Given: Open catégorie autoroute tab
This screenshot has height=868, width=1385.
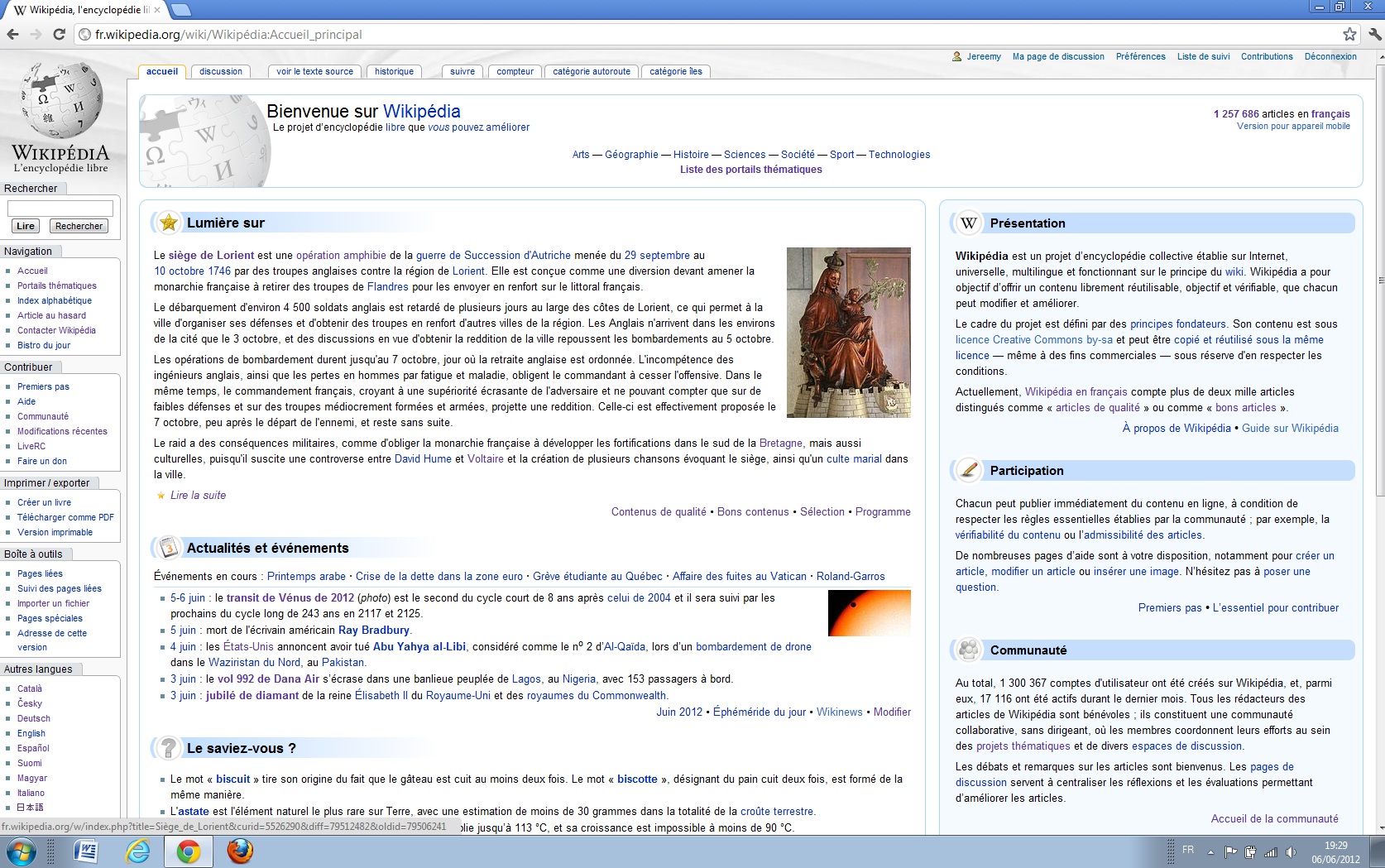Looking at the screenshot, I should tap(592, 71).
